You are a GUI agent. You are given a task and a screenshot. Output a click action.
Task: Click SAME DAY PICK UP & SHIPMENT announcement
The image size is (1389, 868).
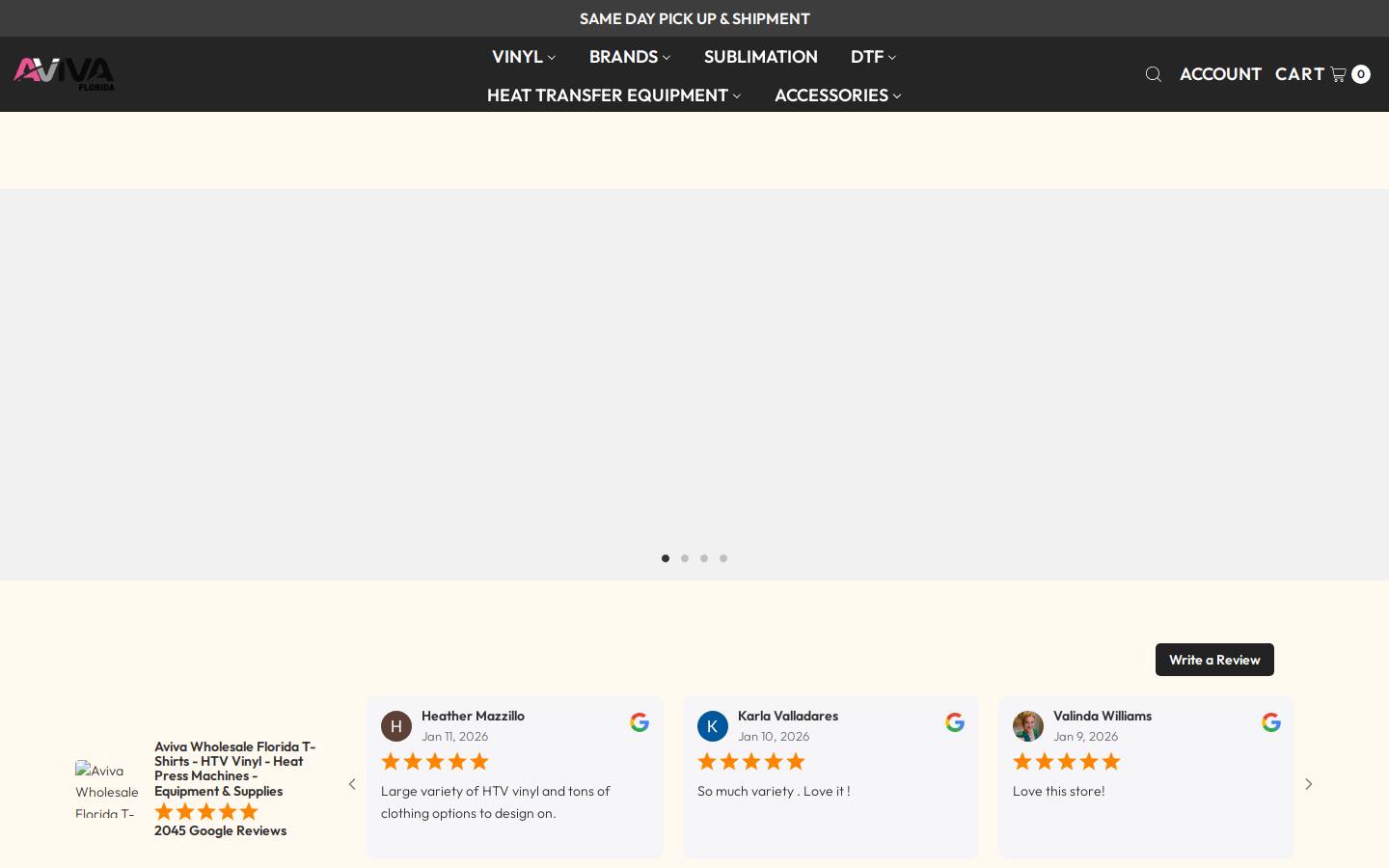[x=694, y=18]
